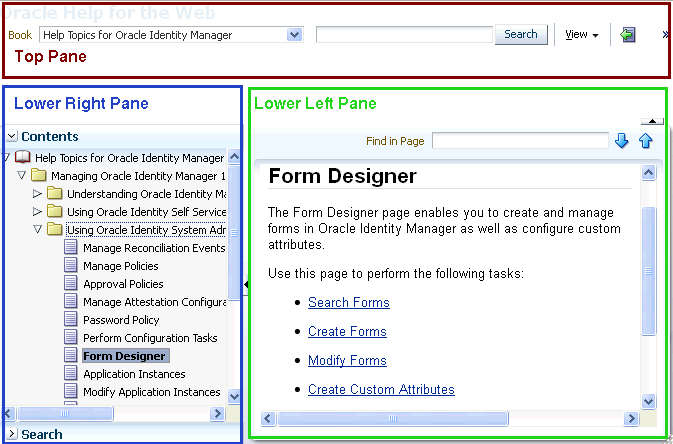Click the Find in Page field

[520, 141]
